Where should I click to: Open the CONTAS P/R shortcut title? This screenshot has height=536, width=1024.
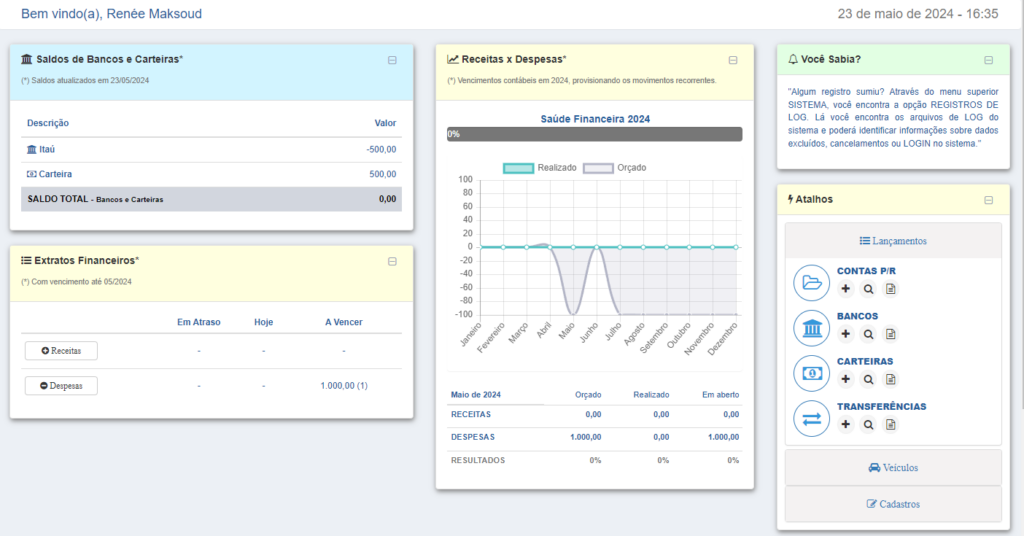point(867,271)
